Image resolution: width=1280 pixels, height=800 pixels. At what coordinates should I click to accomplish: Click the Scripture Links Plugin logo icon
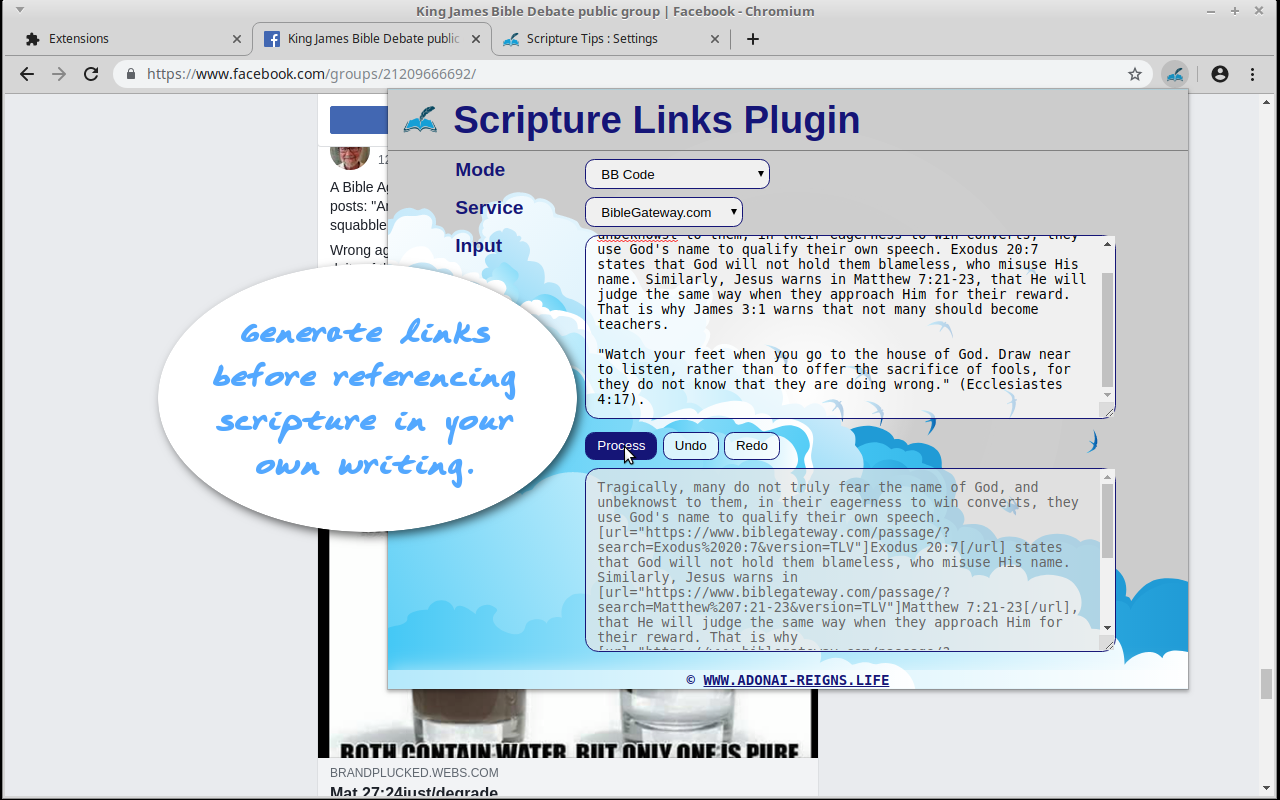pyautogui.click(x=420, y=120)
